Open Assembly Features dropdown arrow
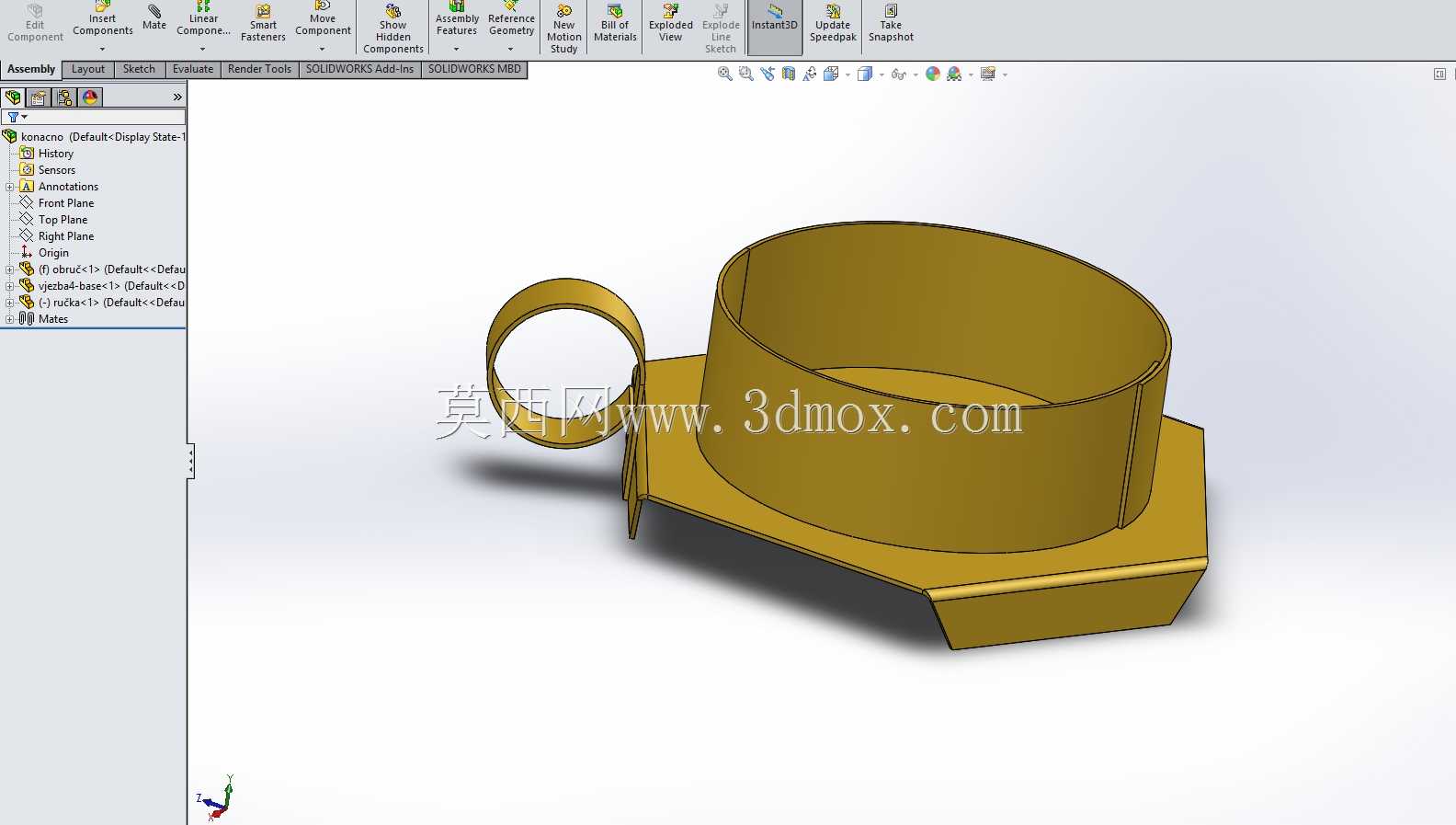 click(x=456, y=50)
